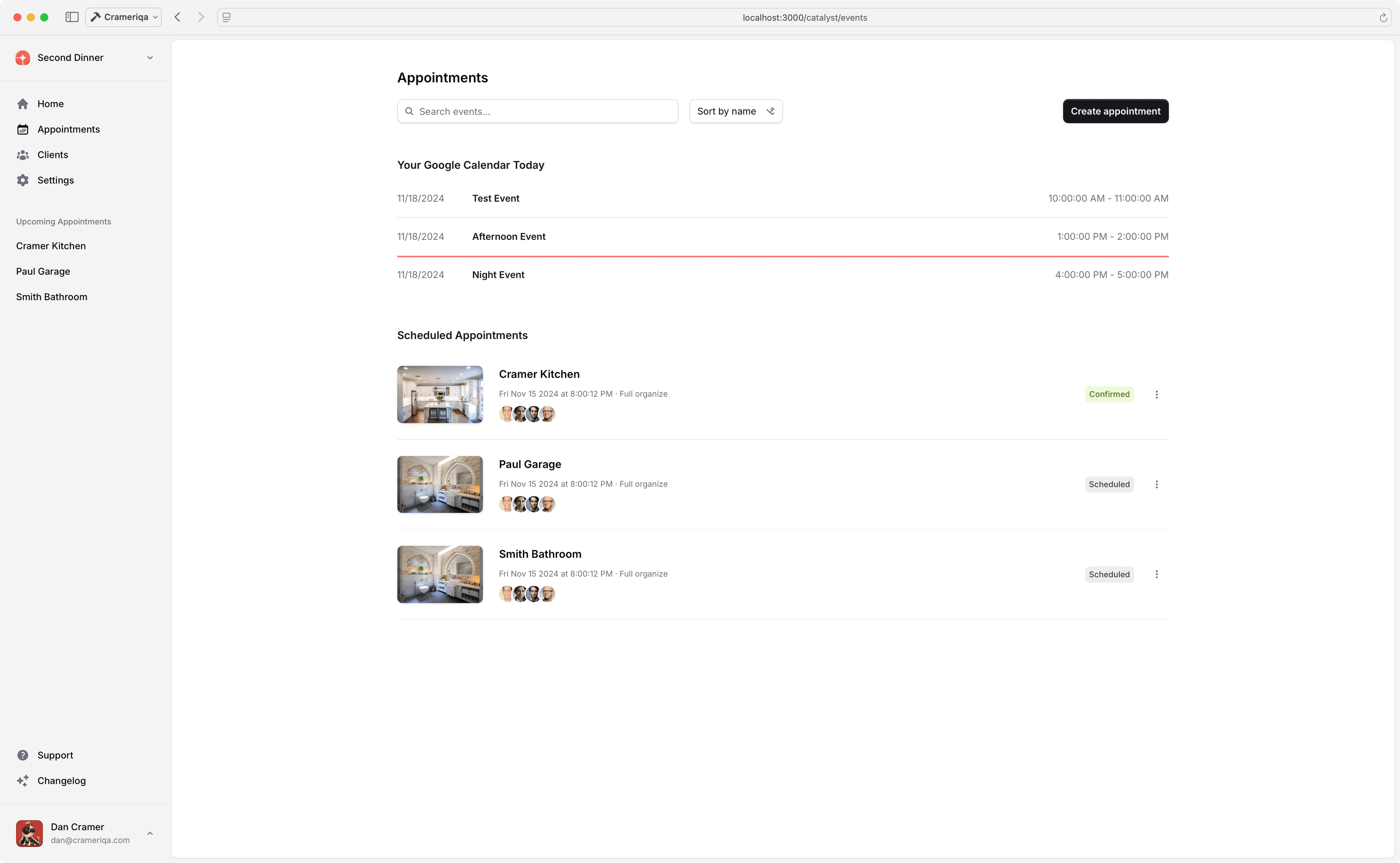The height and width of the screenshot is (863, 1400).
Task: Click the Paul Garage photo thumbnail
Action: [440, 485]
